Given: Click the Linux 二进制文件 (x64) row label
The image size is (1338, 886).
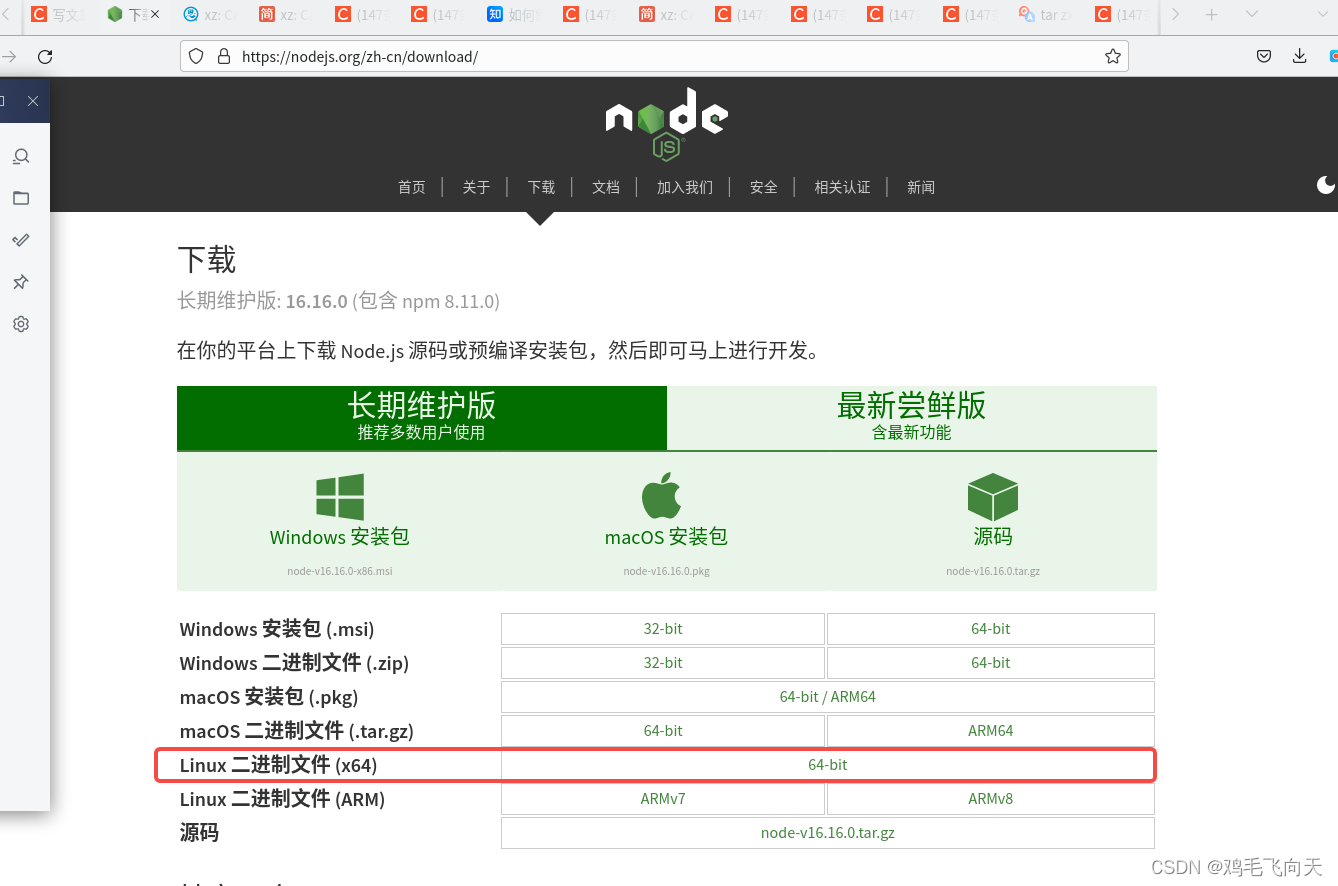Looking at the screenshot, I should (278, 765).
